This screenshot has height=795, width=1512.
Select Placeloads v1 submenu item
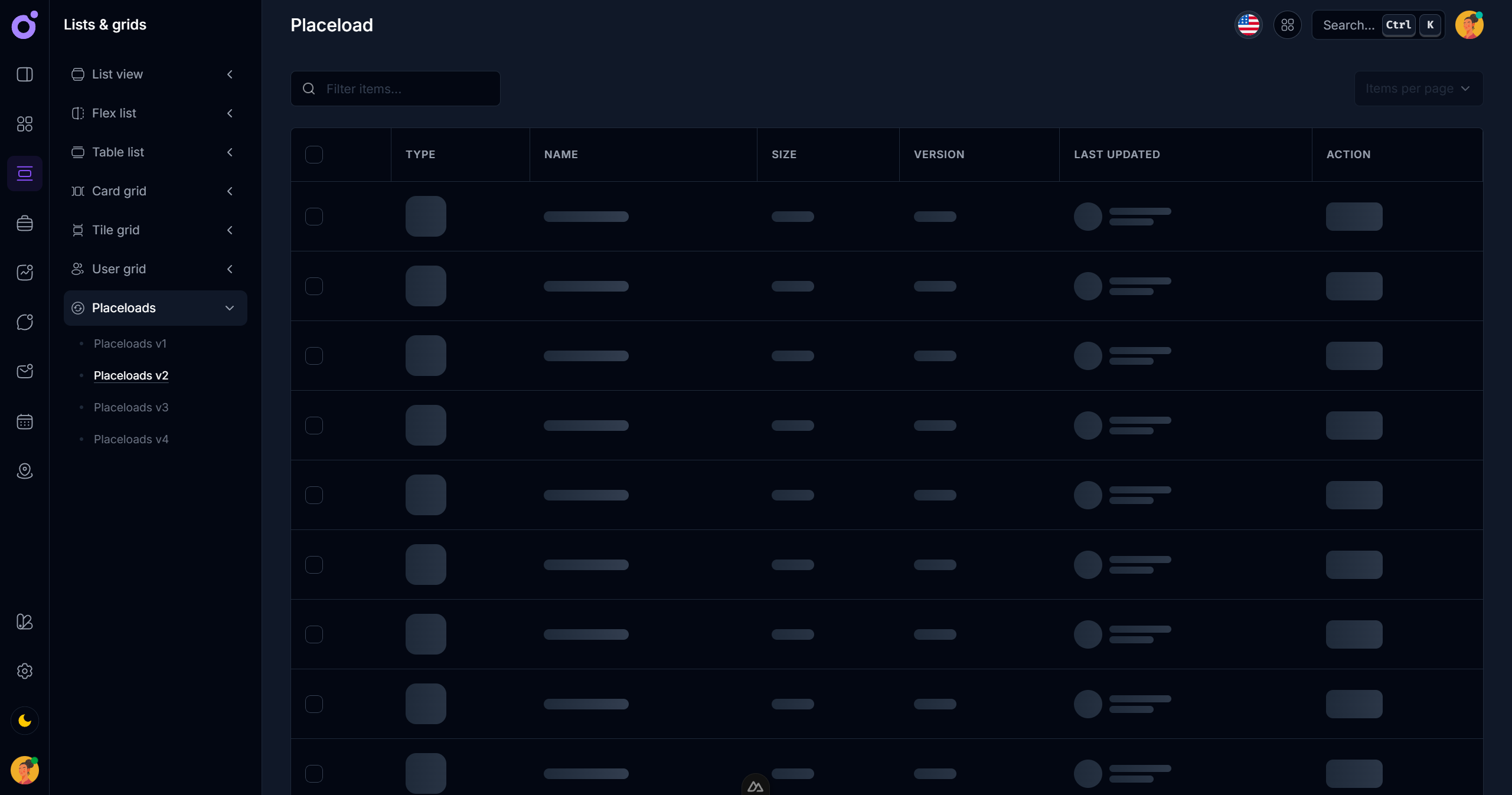pyautogui.click(x=130, y=343)
